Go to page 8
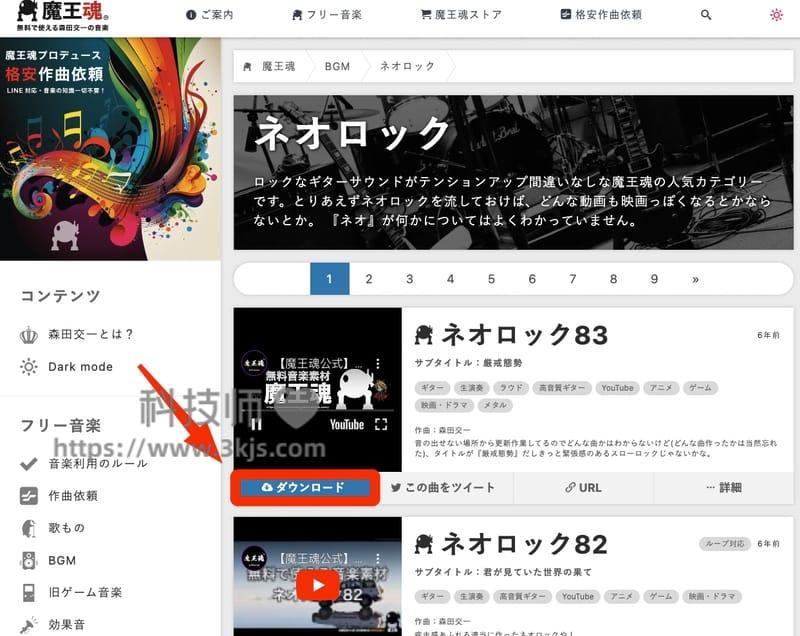800x636 pixels. 613,279
